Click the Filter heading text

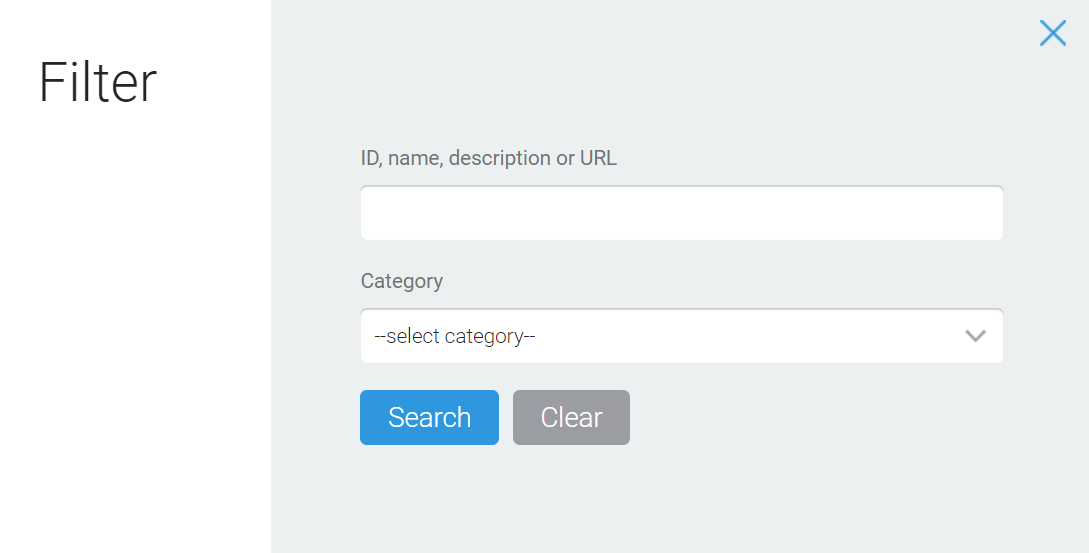98,83
